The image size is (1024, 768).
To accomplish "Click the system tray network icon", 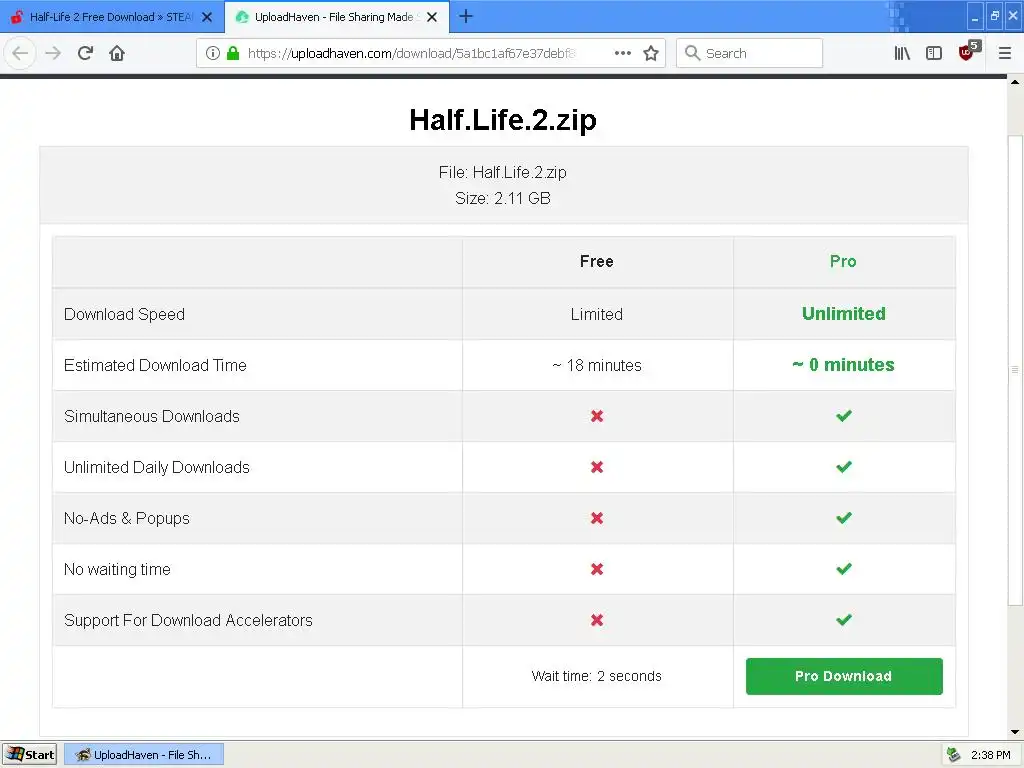I will click(x=953, y=755).
